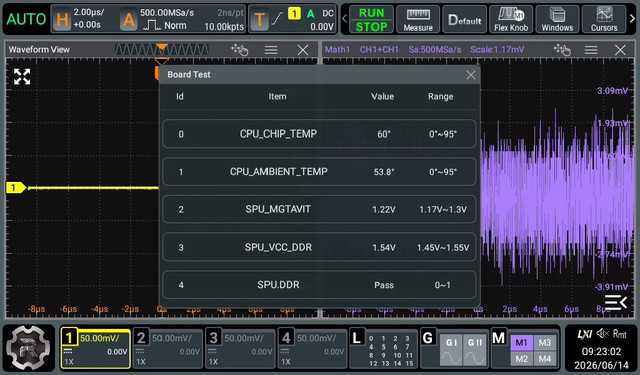This screenshot has height=375, width=640.
Task: Close the Board Test dialog
Action: [471, 75]
